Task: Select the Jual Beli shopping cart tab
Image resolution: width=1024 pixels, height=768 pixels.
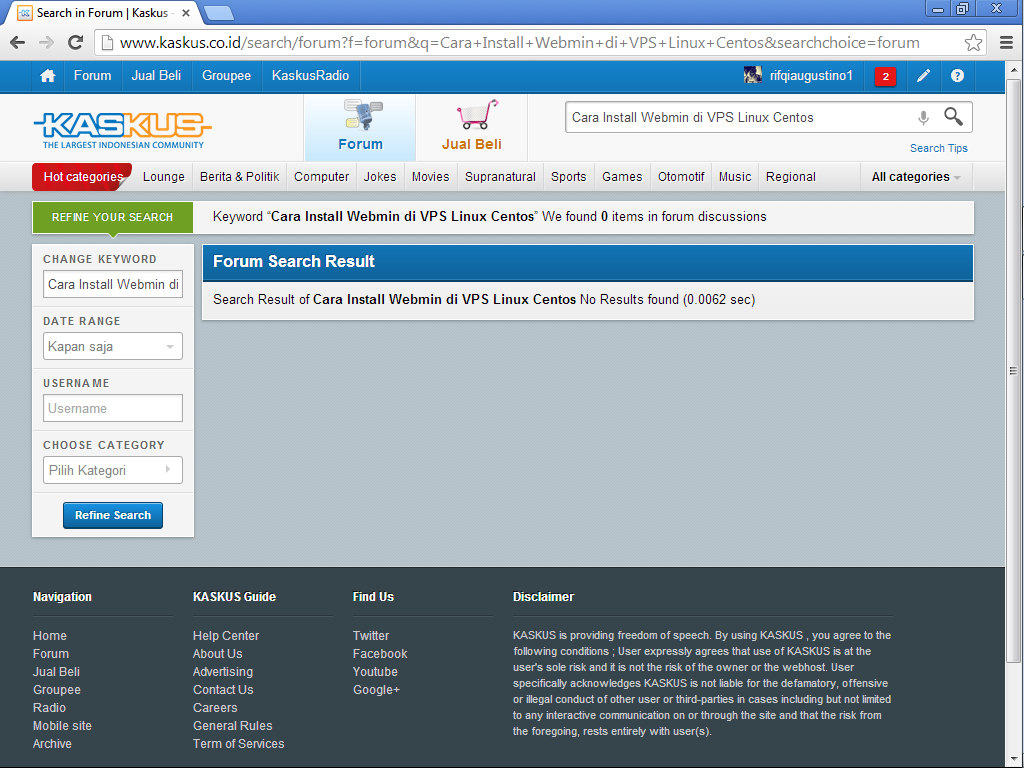Action: [x=472, y=127]
